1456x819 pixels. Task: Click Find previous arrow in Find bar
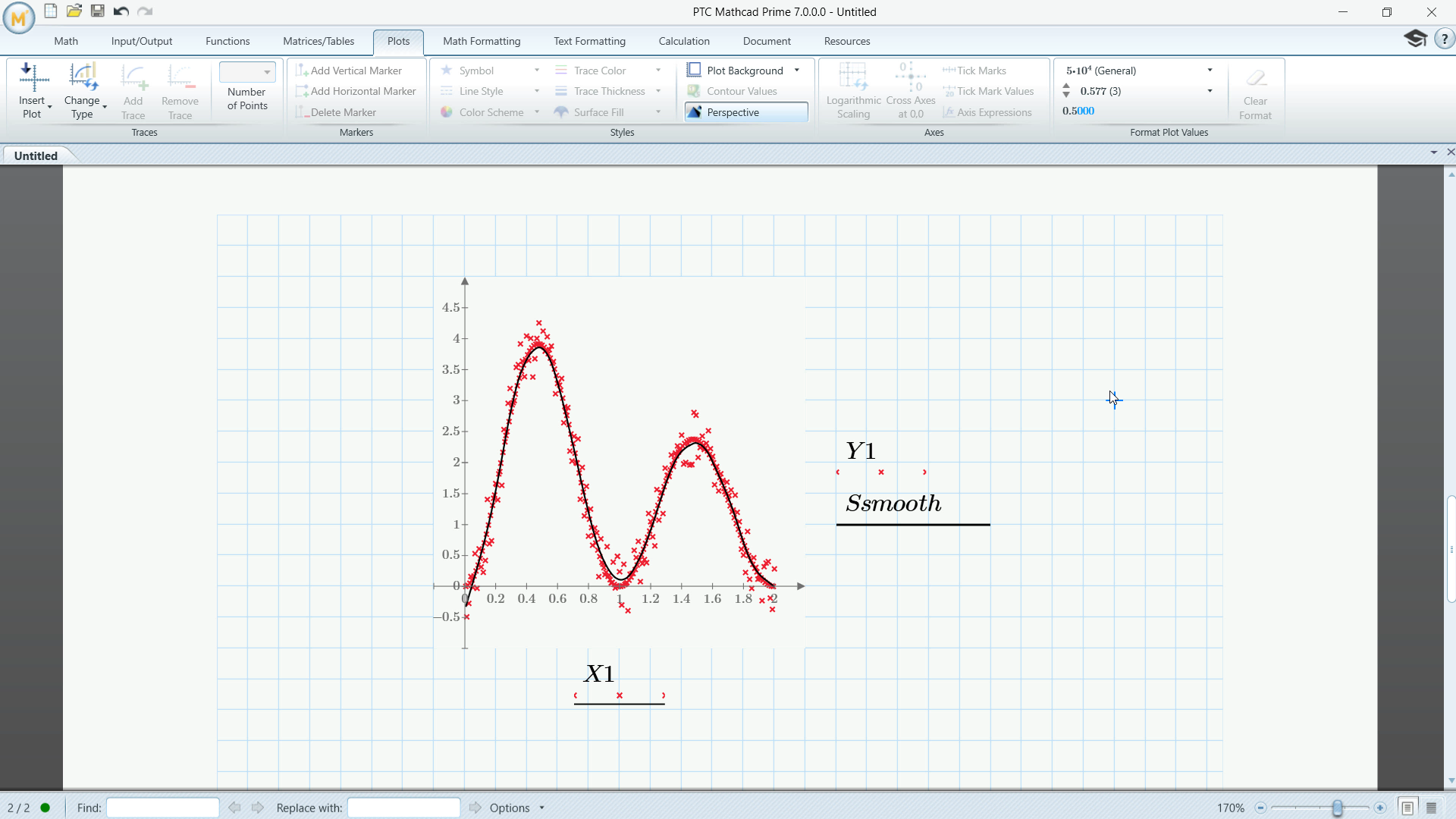coord(234,808)
